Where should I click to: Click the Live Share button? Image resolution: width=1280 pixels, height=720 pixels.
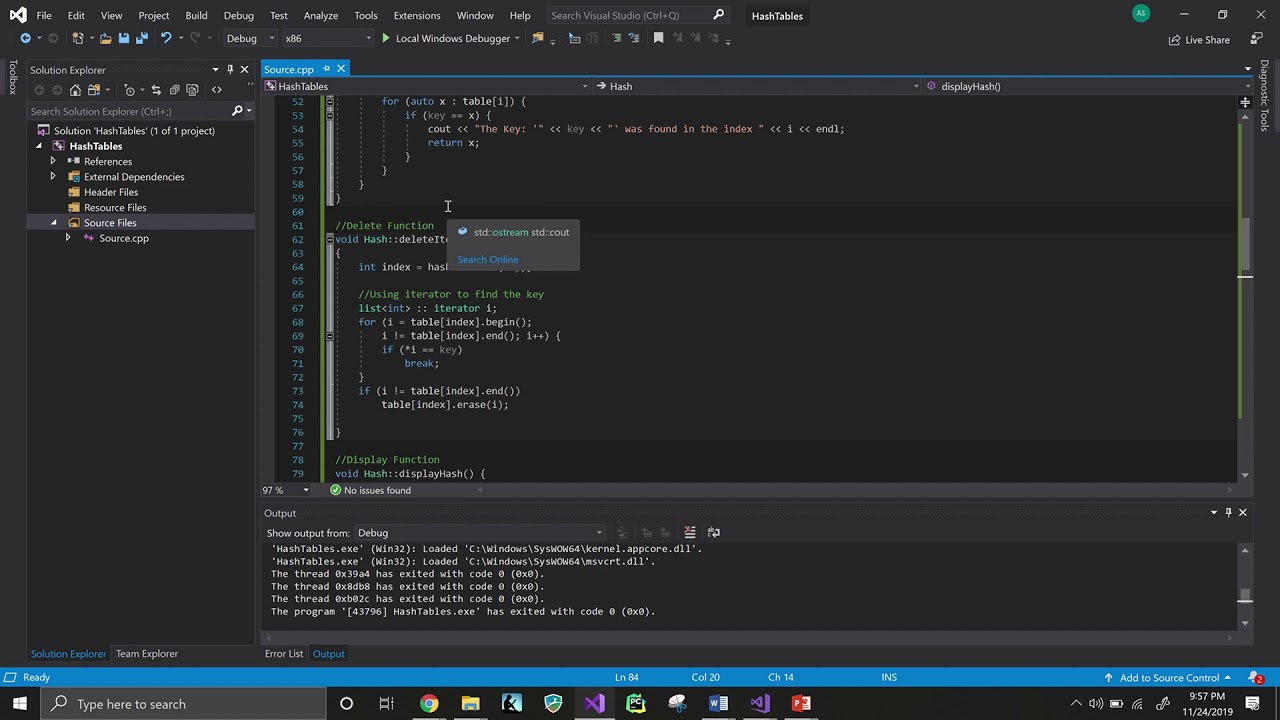(1199, 39)
